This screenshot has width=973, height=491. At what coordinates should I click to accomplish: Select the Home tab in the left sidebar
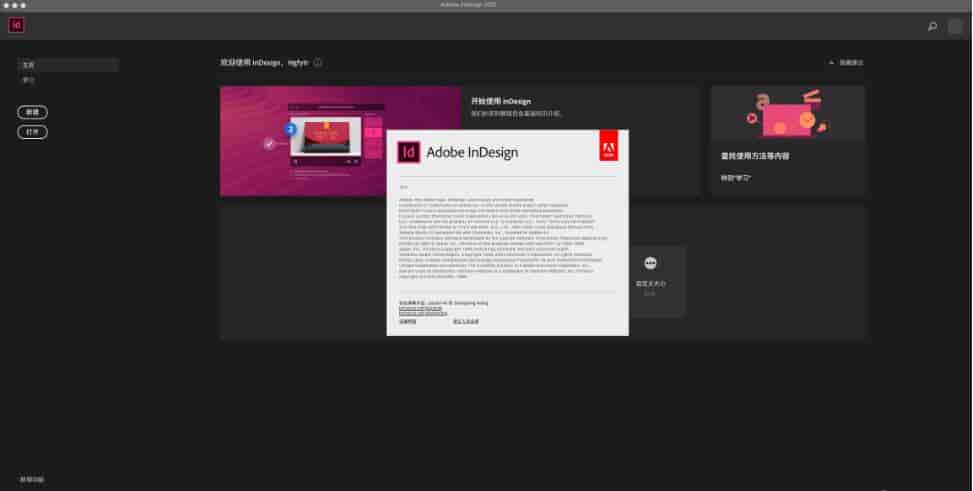[67, 65]
